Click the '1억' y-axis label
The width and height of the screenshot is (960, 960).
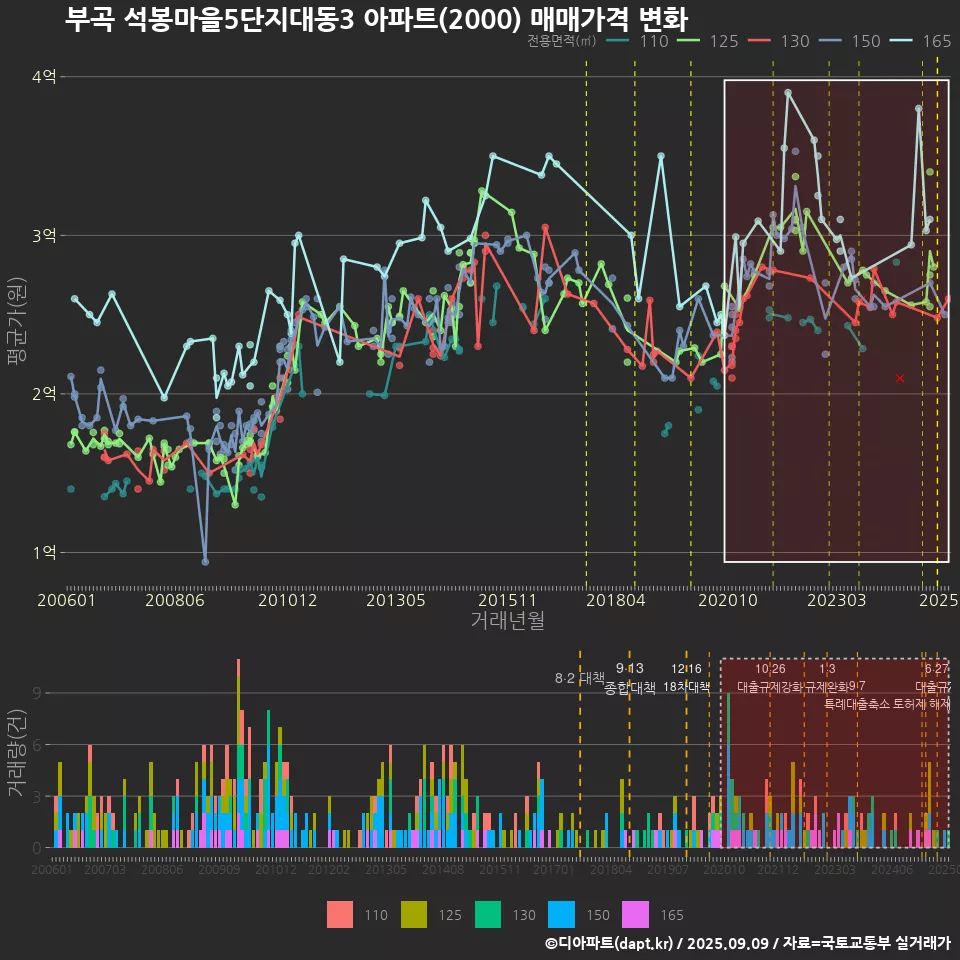pyautogui.click(x=44, y=552)
